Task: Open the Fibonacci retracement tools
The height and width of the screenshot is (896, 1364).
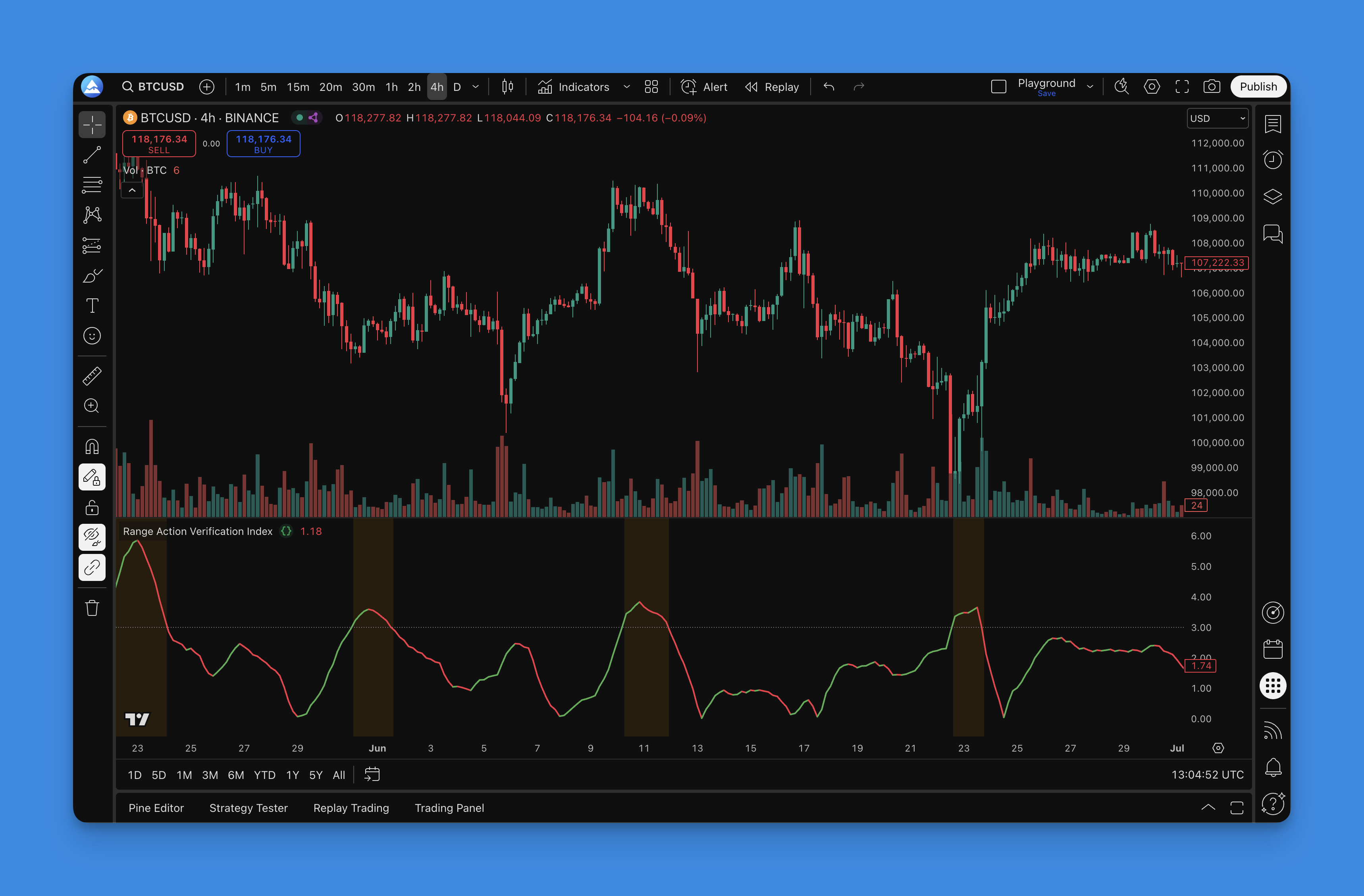Action: [x=92, y=185]
